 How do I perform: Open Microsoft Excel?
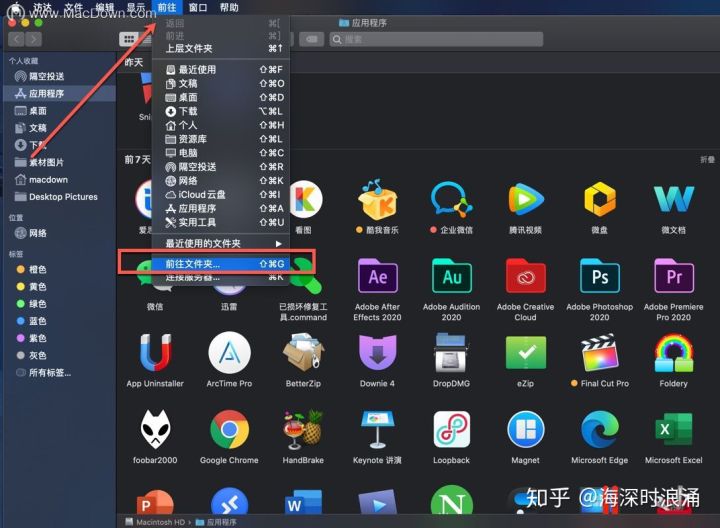pos(674,429)
